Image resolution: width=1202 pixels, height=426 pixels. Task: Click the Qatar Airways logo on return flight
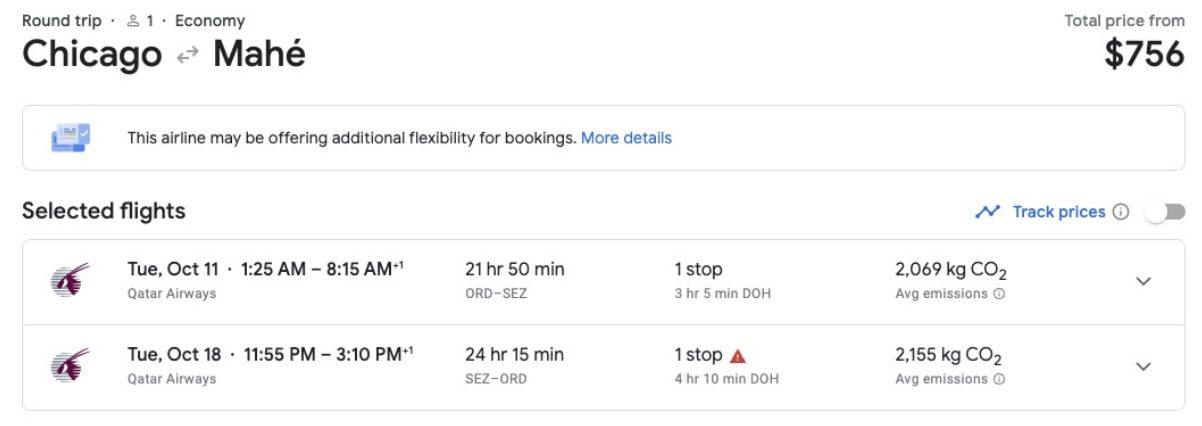pos(70,366)
